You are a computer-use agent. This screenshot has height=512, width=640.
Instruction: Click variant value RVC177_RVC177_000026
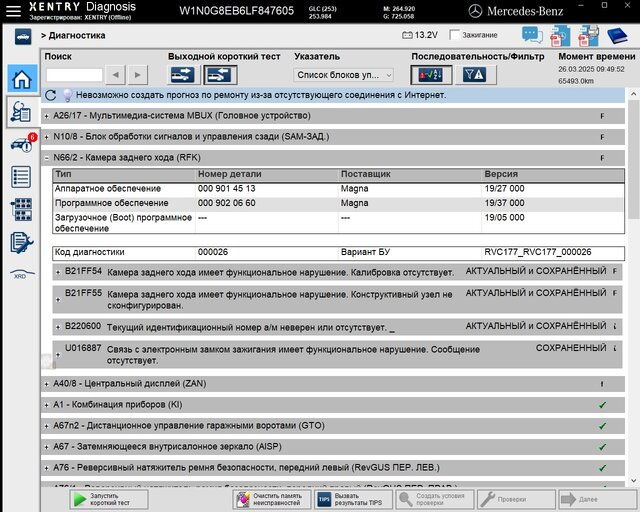(x=538, y=252)
